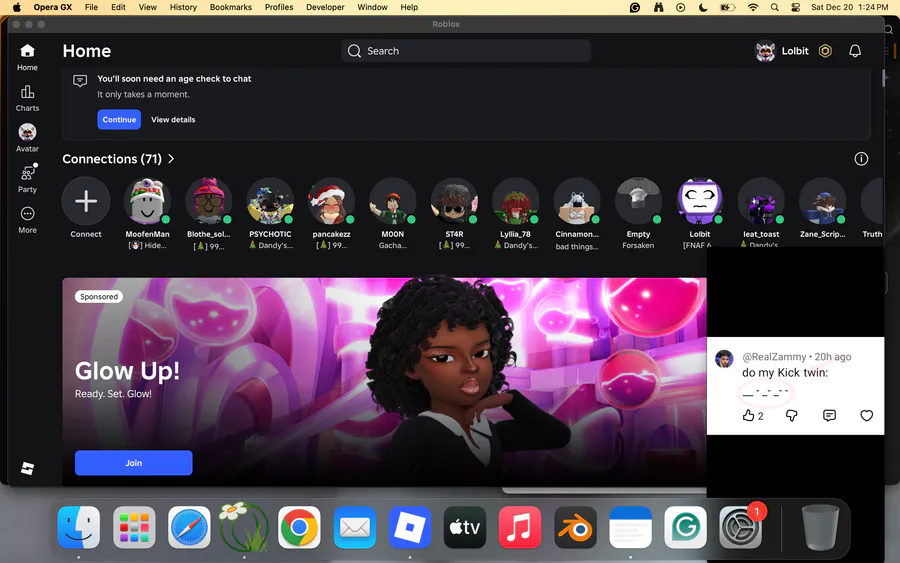Open the Avatar page in sidebar

point(27,138)
